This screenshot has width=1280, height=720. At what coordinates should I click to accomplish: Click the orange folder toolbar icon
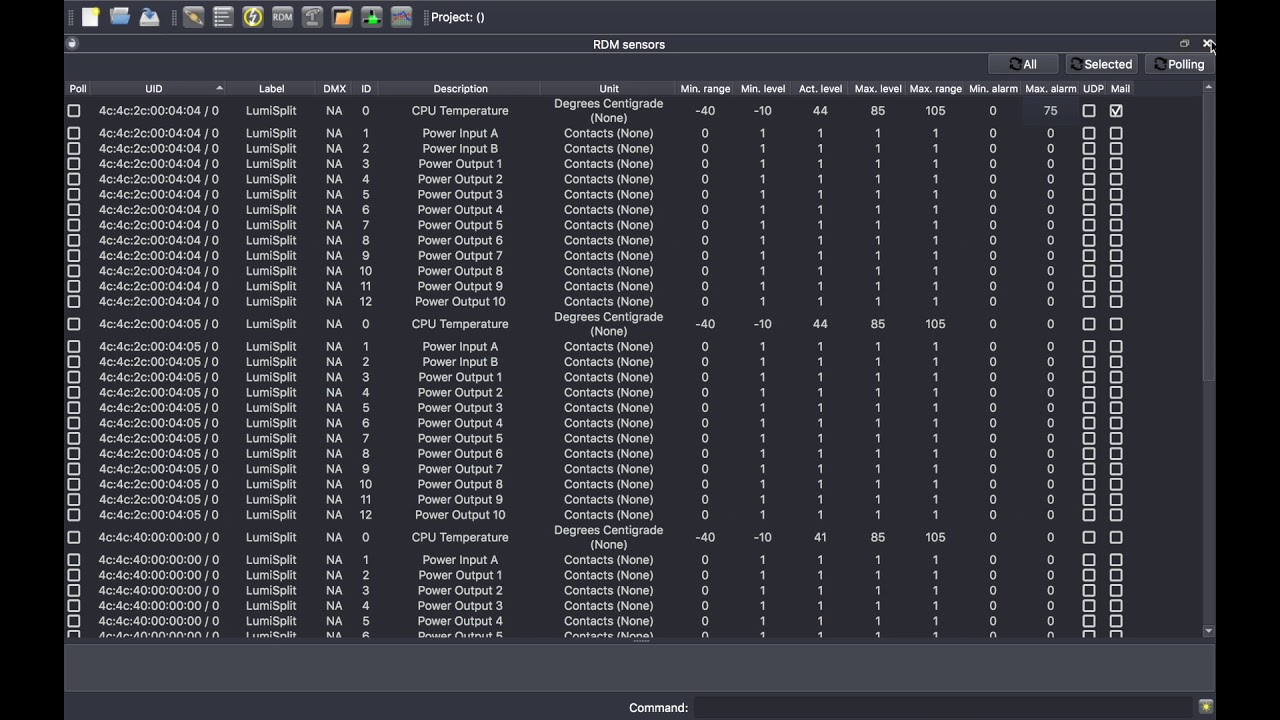pyautogui.click(x=342, y=17)
